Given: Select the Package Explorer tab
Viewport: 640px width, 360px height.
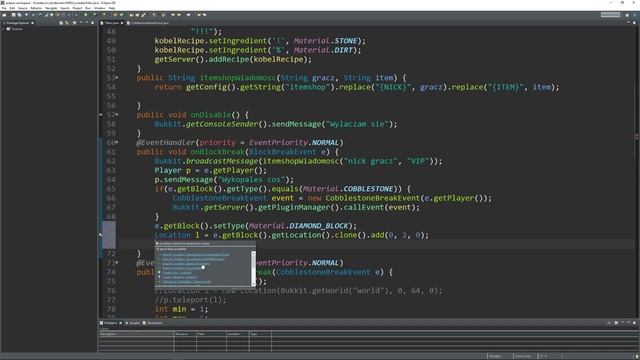Looking at the screenshot, I should (18, 23).
